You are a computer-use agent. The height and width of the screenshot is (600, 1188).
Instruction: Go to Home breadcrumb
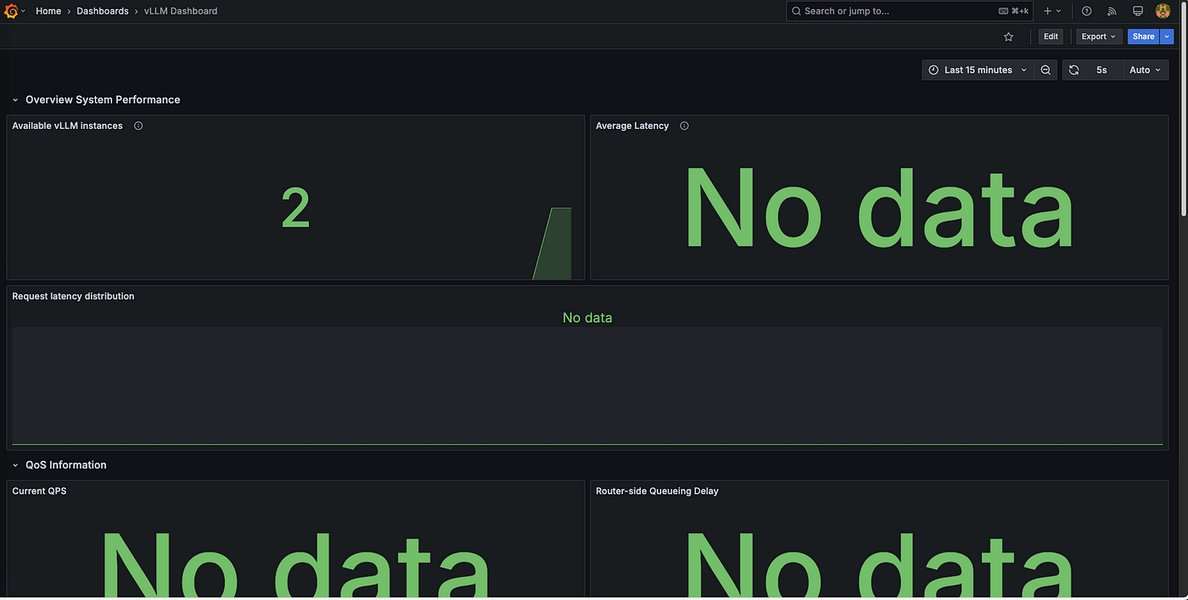click(x=48, y=11)
